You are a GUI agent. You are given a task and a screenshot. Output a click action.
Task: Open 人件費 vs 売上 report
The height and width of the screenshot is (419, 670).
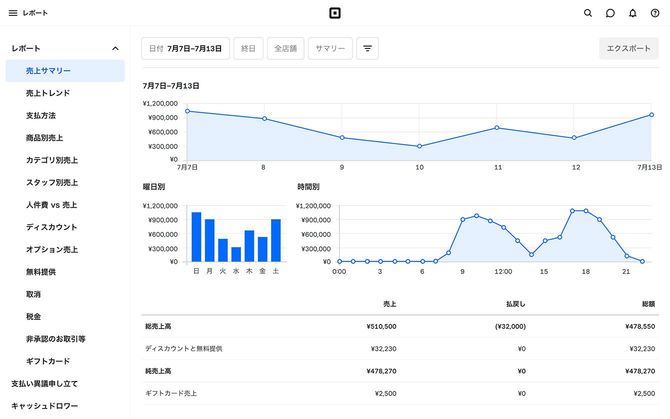click(x=51, y=205)
